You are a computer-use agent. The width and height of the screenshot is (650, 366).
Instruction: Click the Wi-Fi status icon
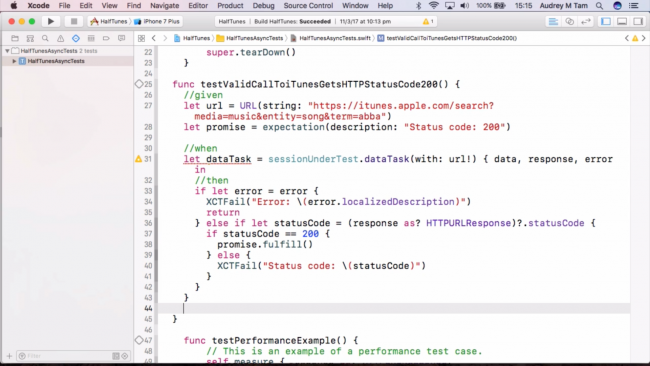tap(434, 5)
